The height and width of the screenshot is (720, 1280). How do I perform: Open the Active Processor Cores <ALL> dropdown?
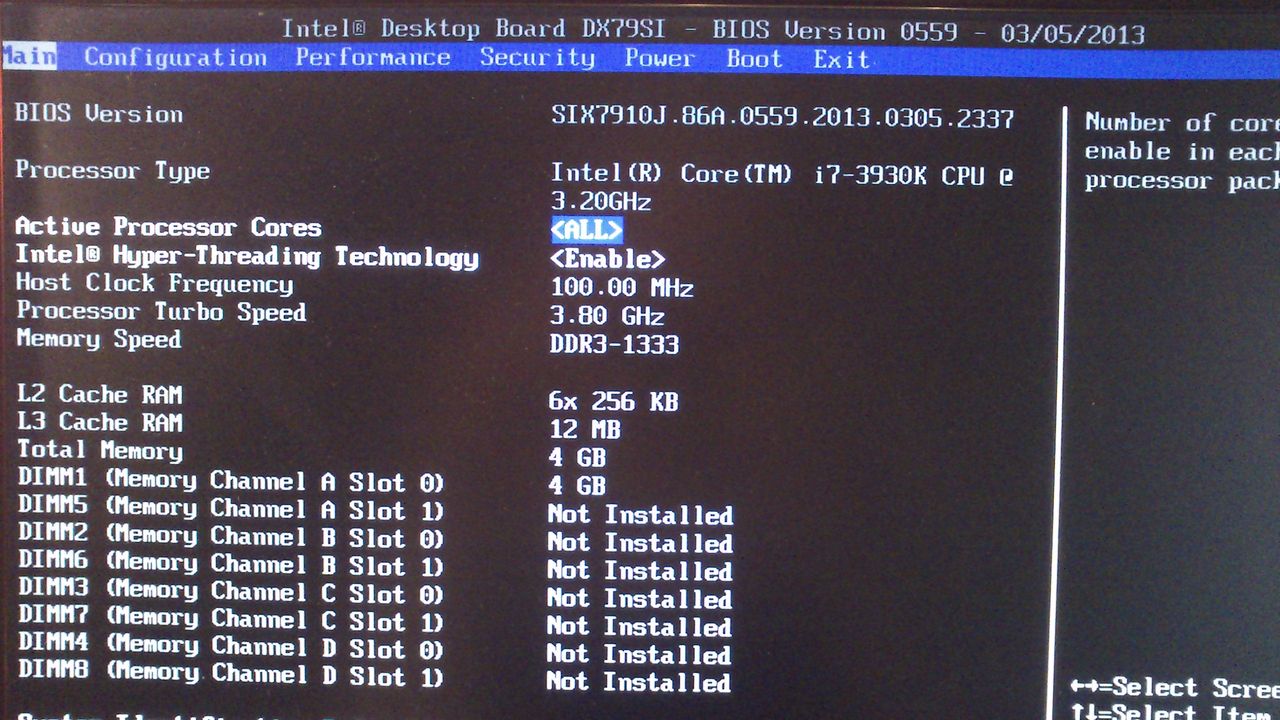(x=587, y=231)
